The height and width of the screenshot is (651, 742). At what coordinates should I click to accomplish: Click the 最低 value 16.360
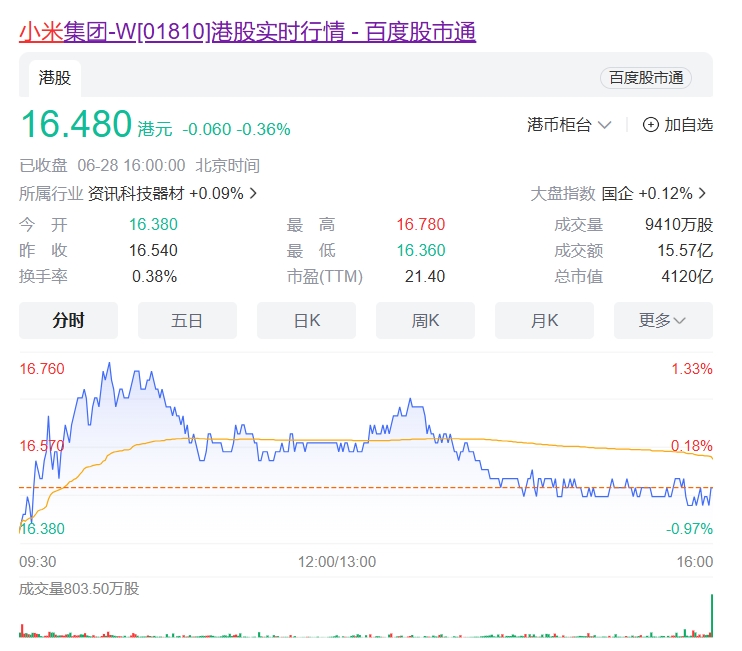(421, 250)
